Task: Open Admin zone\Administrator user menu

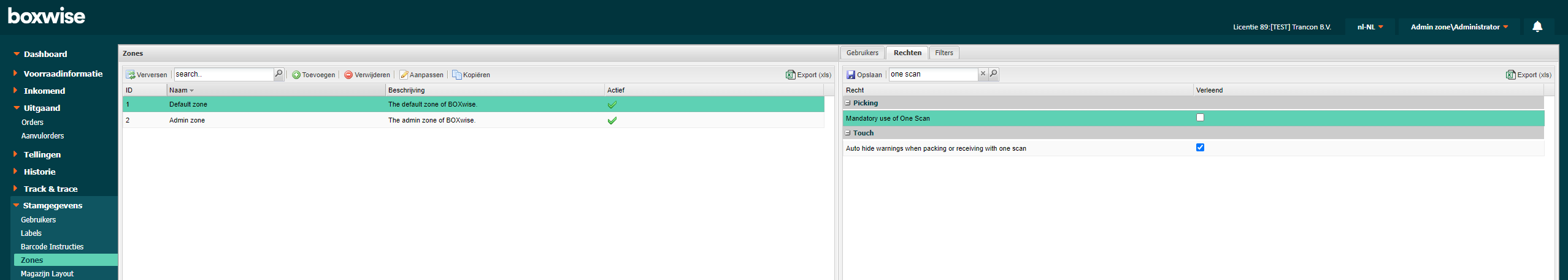Action: click(x=1459, y=27)
